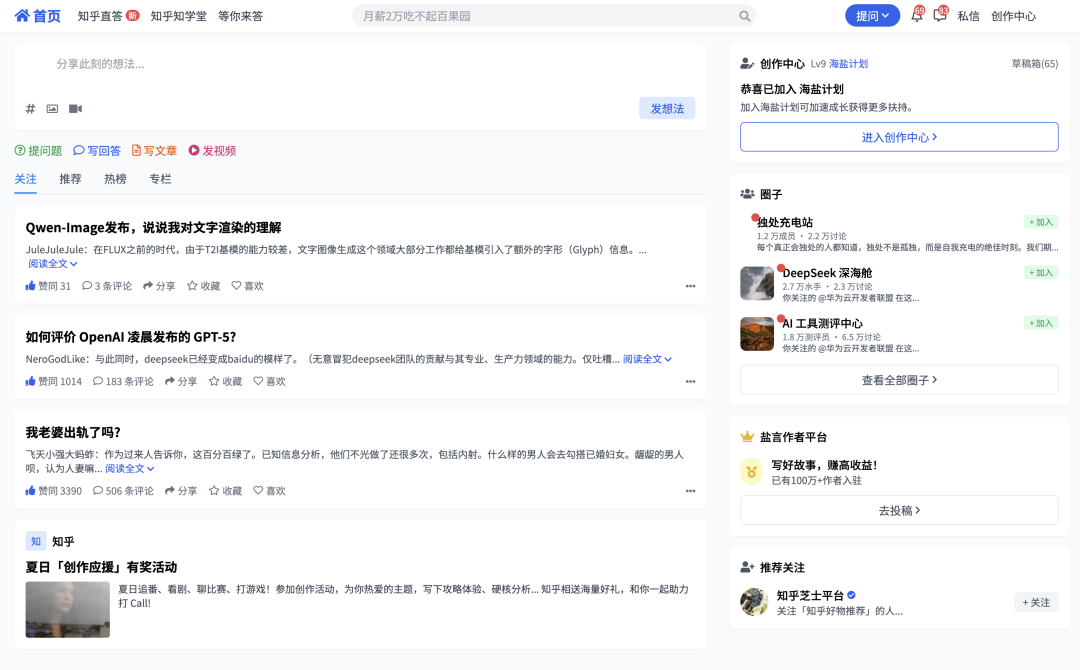Switch to the 热榜 tab
The height and width of the screenshot is (670, 1080).
(x=114, y=179)
